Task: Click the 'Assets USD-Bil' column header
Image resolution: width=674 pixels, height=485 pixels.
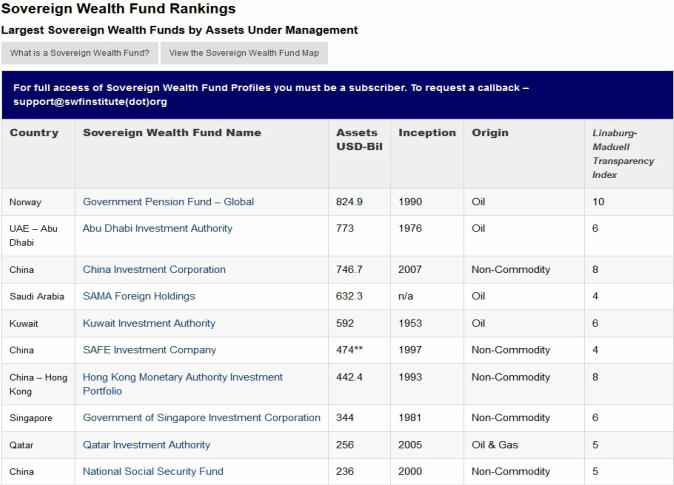Action: (x=358, y=140)
